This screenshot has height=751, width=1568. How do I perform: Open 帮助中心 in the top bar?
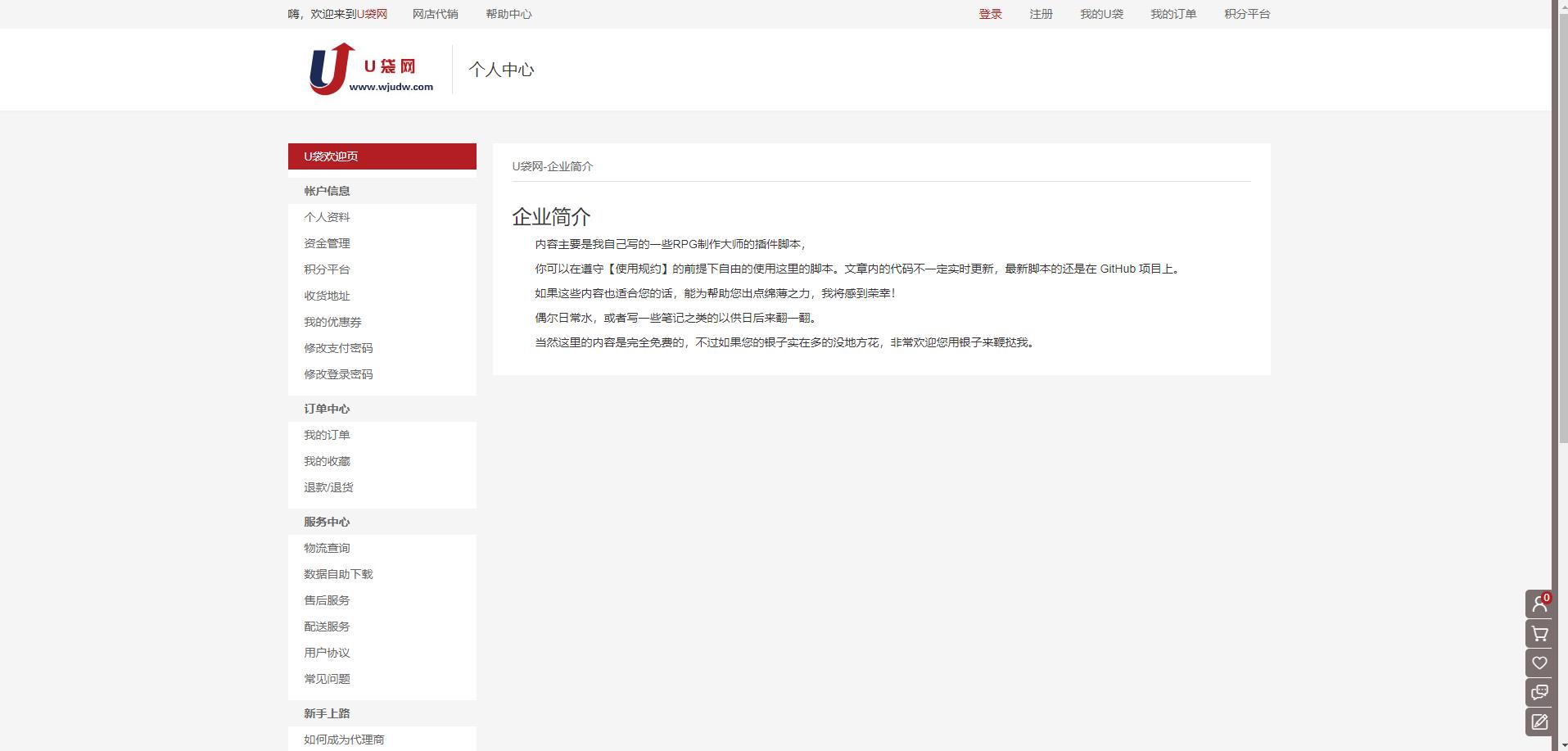[508, 14]
